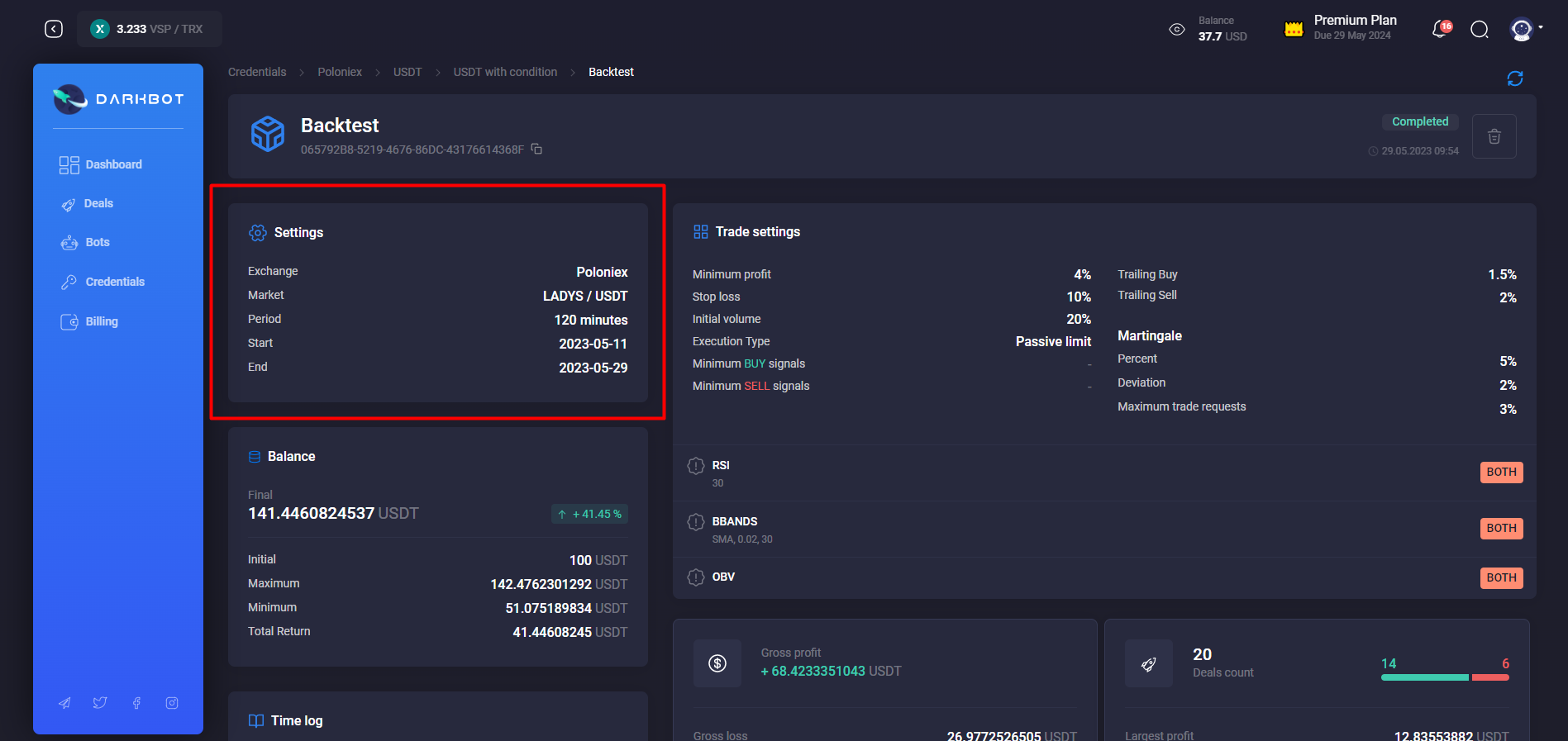Navigate to Credentials breadcrumb
The image size is (1568, 741).
(257, 72)
